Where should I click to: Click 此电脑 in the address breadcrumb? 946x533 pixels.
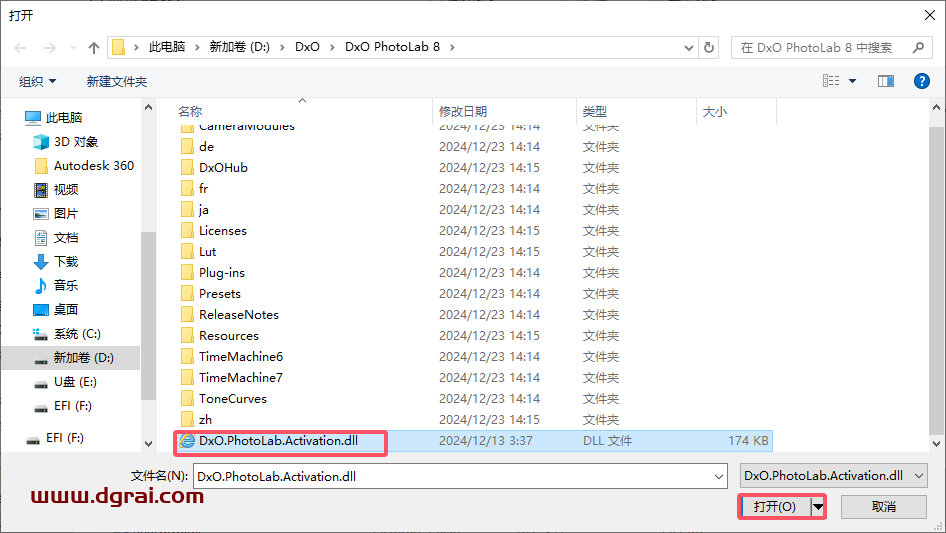coord(167,47)
